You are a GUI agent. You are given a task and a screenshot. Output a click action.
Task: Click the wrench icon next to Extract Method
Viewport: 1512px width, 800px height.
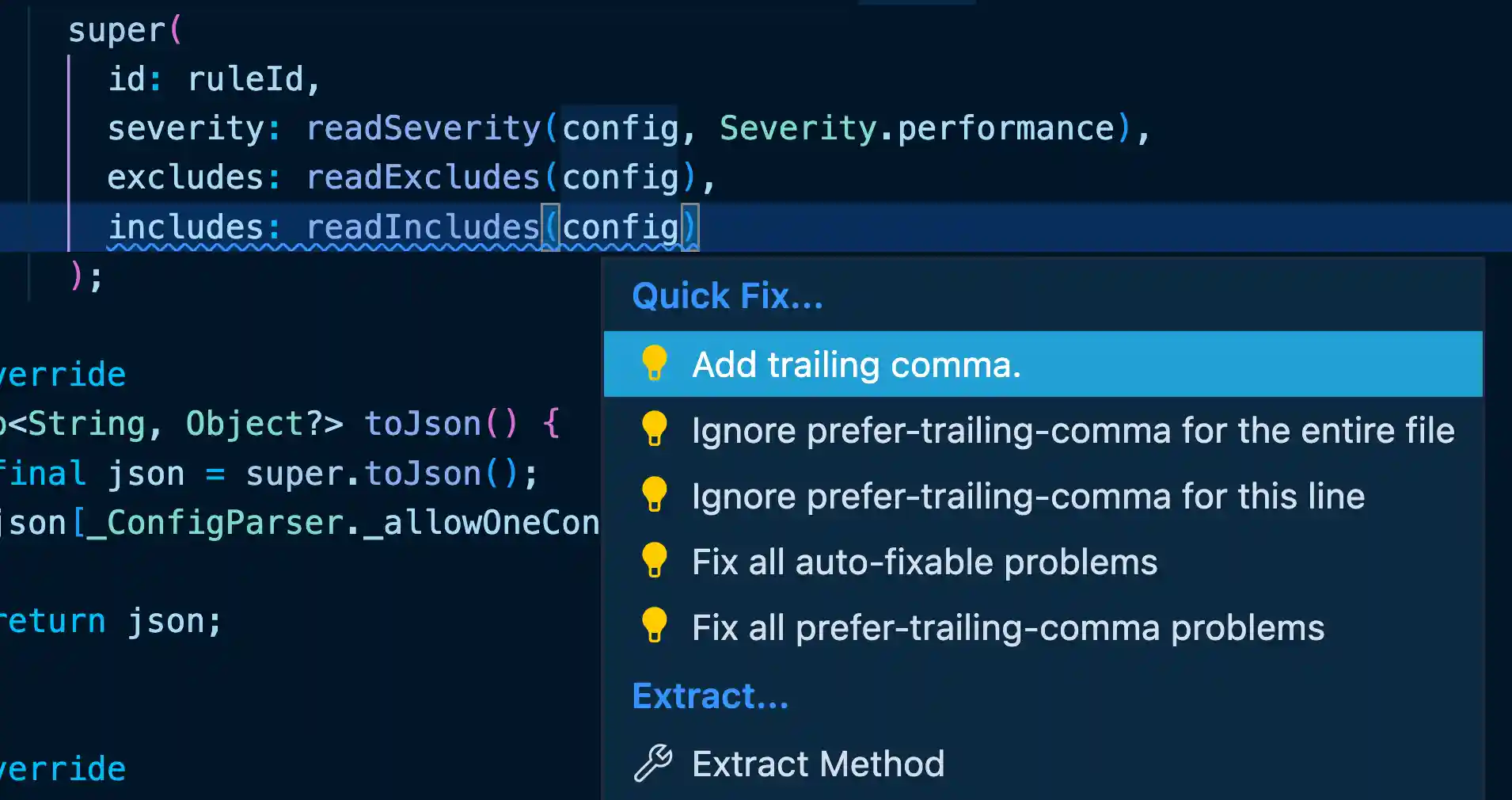coord(652,763)
